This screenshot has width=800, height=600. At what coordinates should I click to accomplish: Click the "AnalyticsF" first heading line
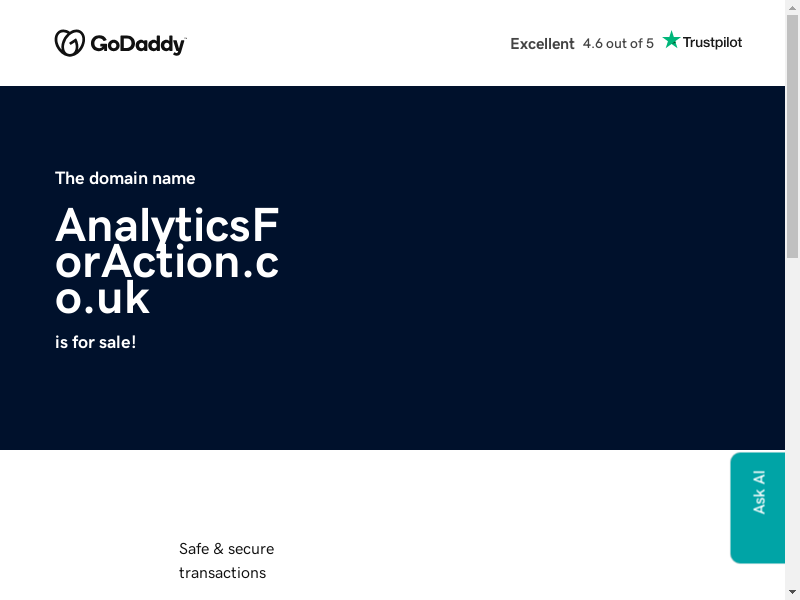[x=167, y=226]
